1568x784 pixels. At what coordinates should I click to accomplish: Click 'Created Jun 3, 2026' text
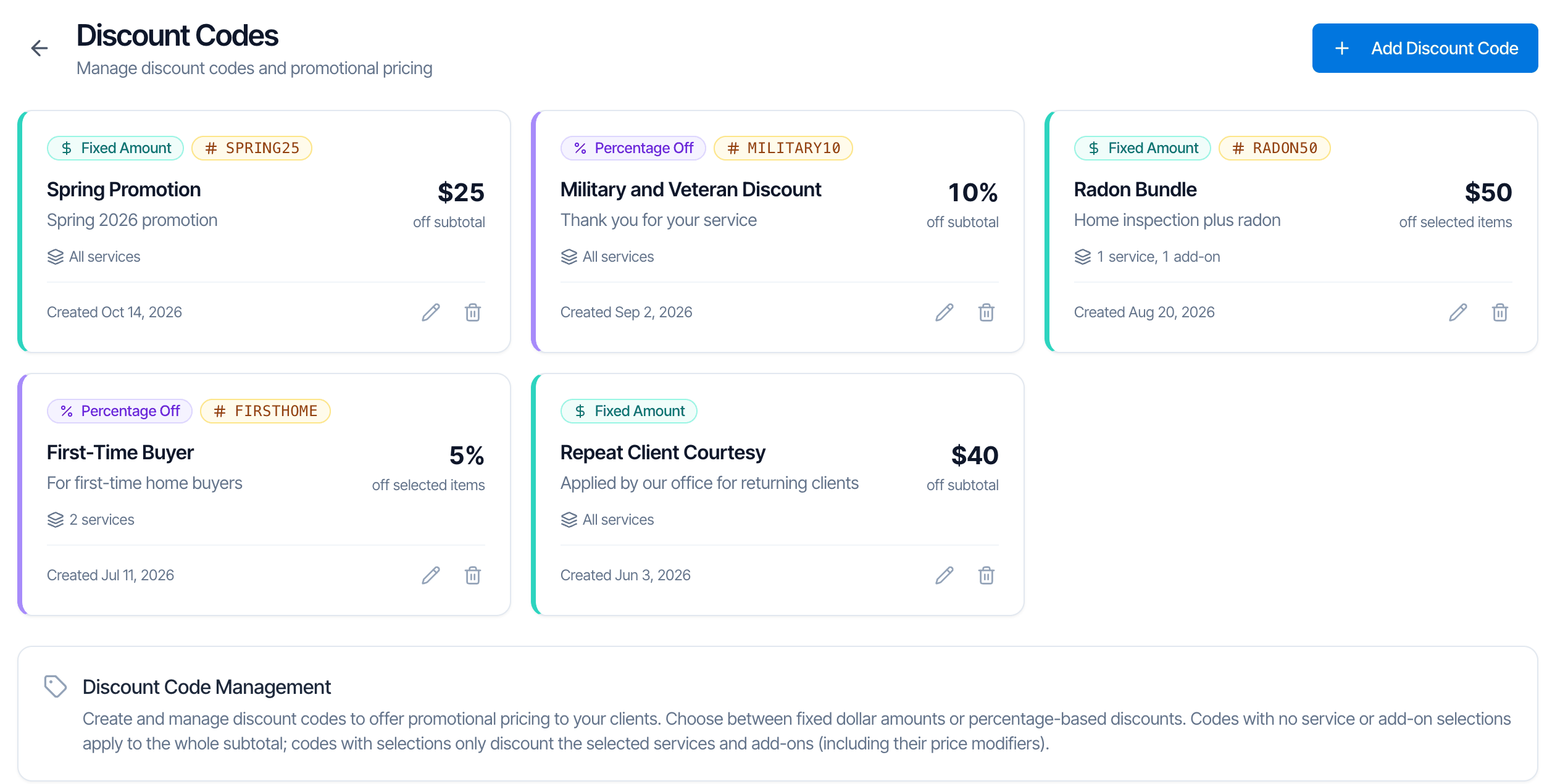pyautogui.click(x=625, y=575)
